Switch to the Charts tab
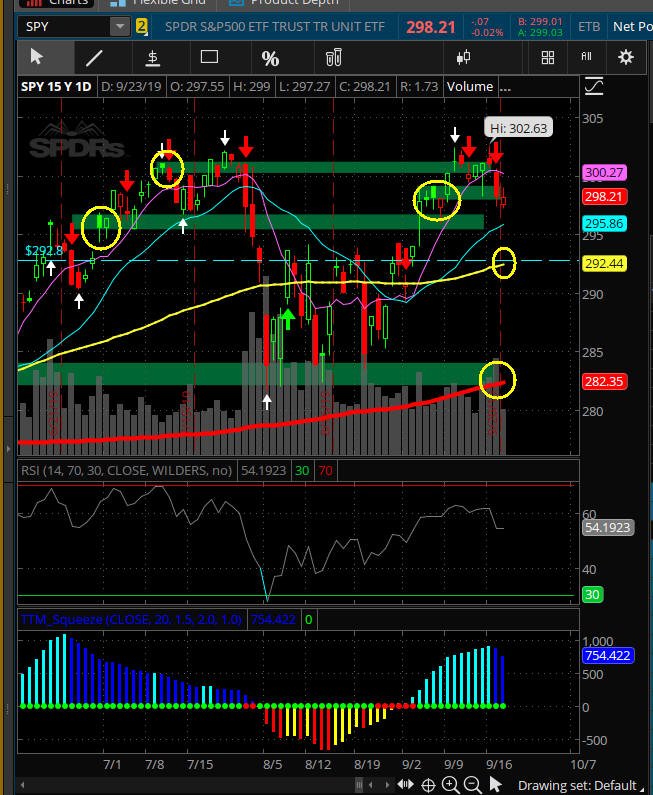The width and height of the screenshot is (653, 795). [x=56, y=3]
